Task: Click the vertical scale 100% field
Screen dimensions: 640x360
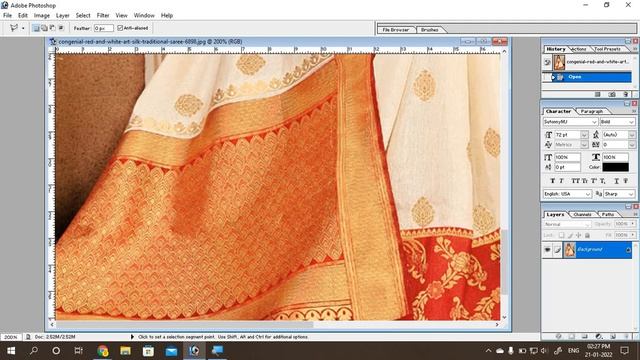Action: pyautogui.click(x=567, y=157)
